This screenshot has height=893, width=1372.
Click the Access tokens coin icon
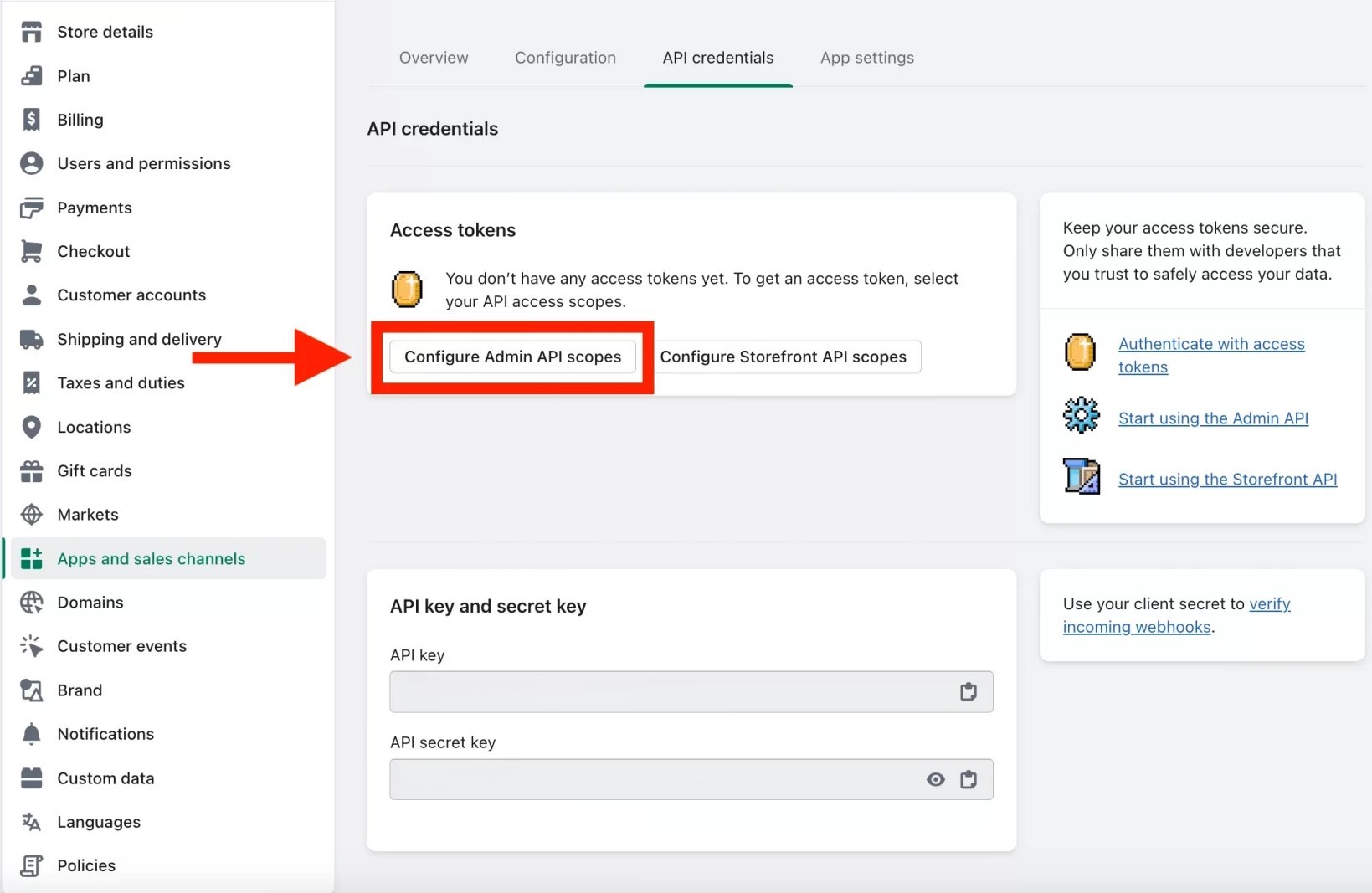tap(407, 290)
